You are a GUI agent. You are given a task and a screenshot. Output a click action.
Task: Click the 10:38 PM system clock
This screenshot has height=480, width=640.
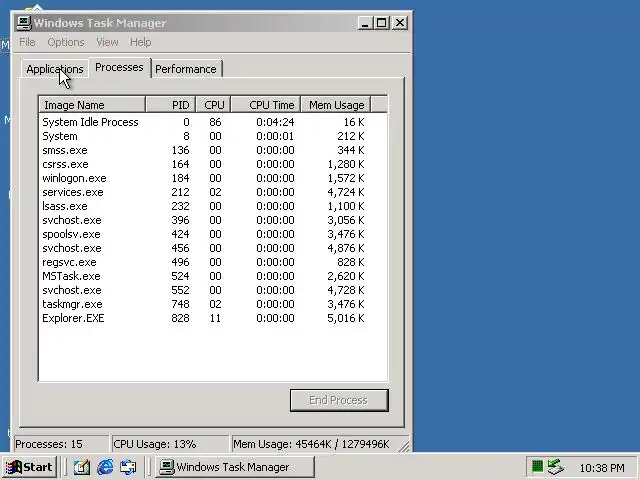point(602,467)
